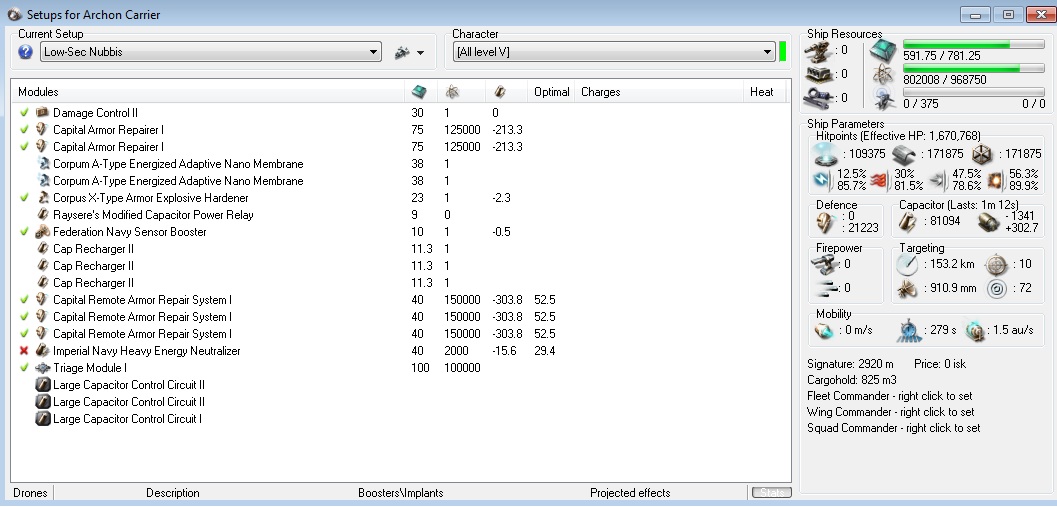Open the Drones tab
This screenshot has height=507, width=1057.
point(30,493)
